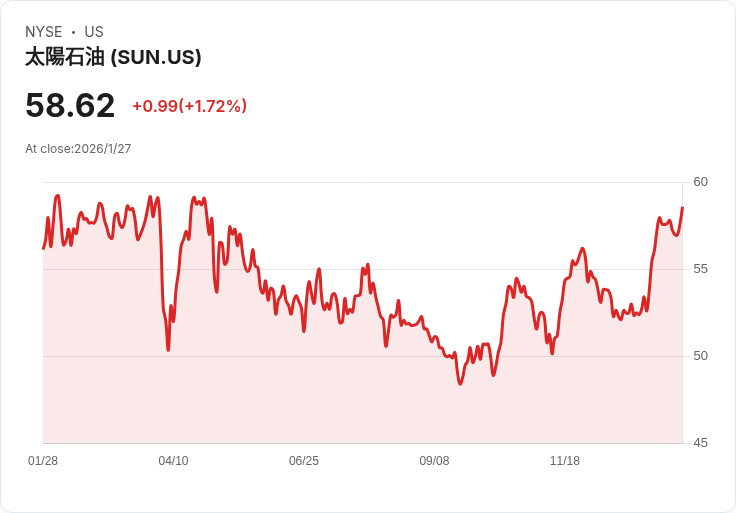This screenshot has width=736, height=513.
Task: Click the 50 y-axis price label
Action: (700, 356)
